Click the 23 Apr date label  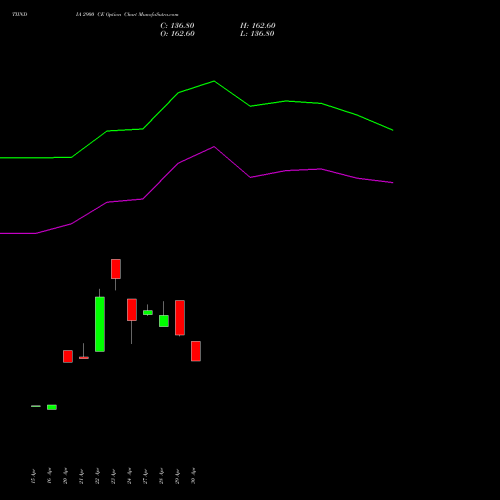tap(113, 476)
